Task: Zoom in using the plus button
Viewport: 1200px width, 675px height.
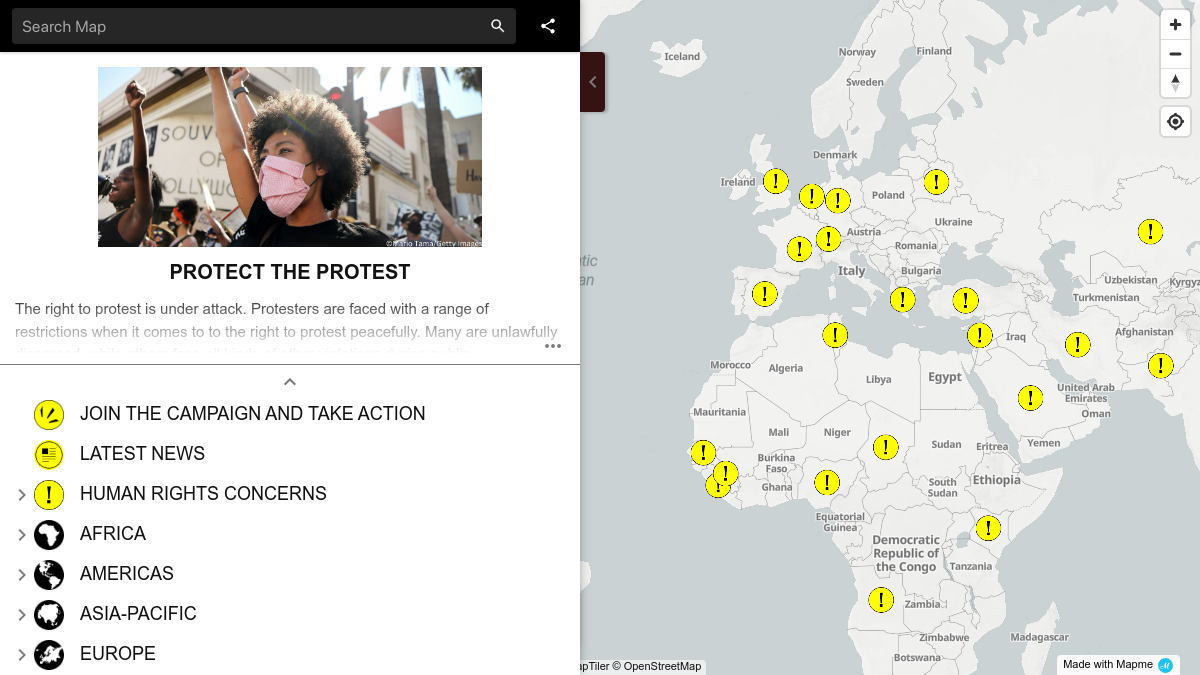Action: click(x=1175, y=23)
